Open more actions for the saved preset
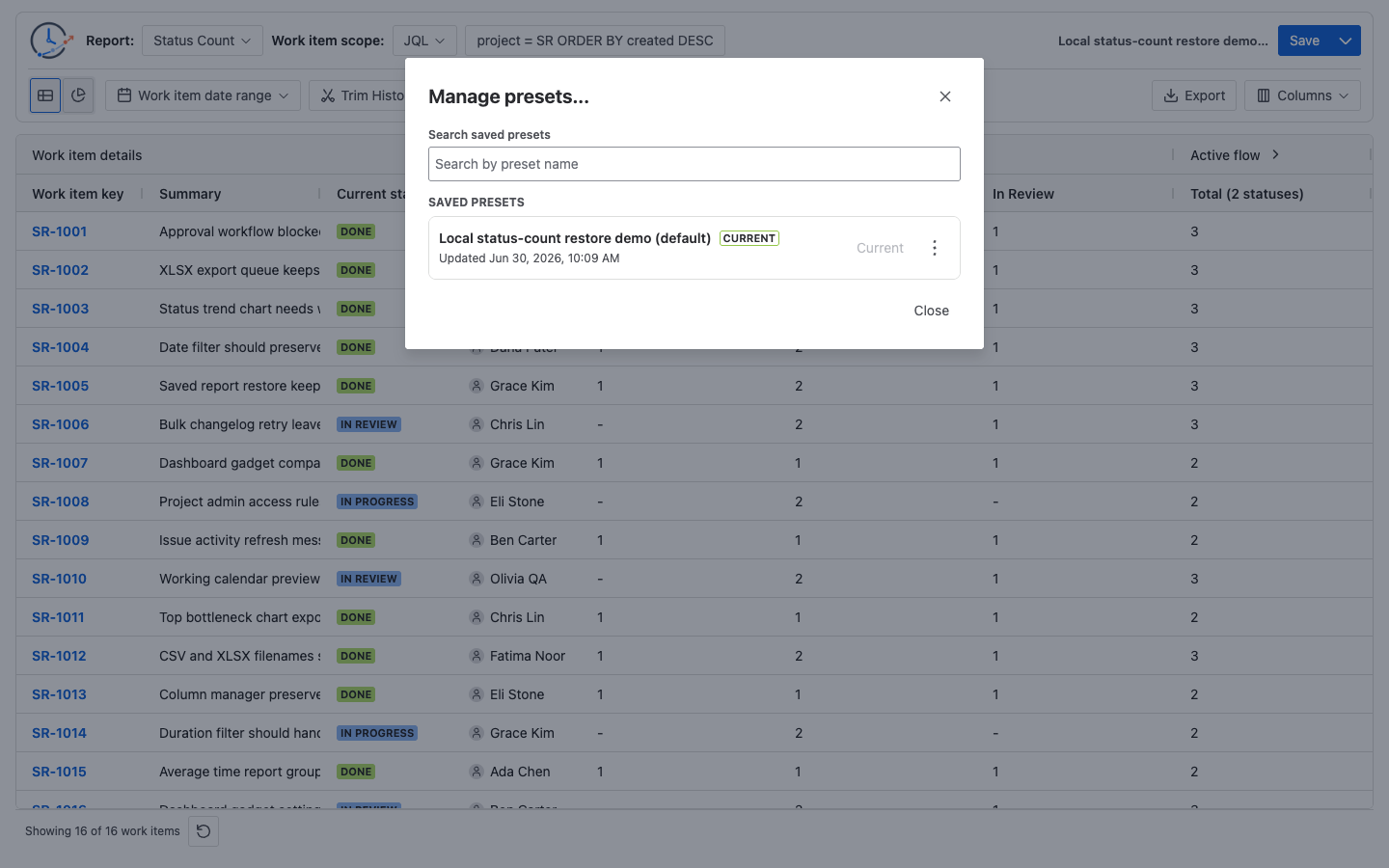The width and height of the screenshot is (1389, 868). click(x=934, y=248)
